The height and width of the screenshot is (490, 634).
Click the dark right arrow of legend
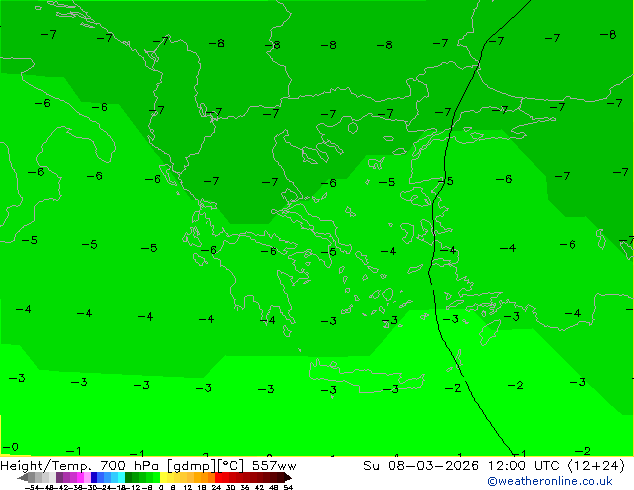click(288, 477)
